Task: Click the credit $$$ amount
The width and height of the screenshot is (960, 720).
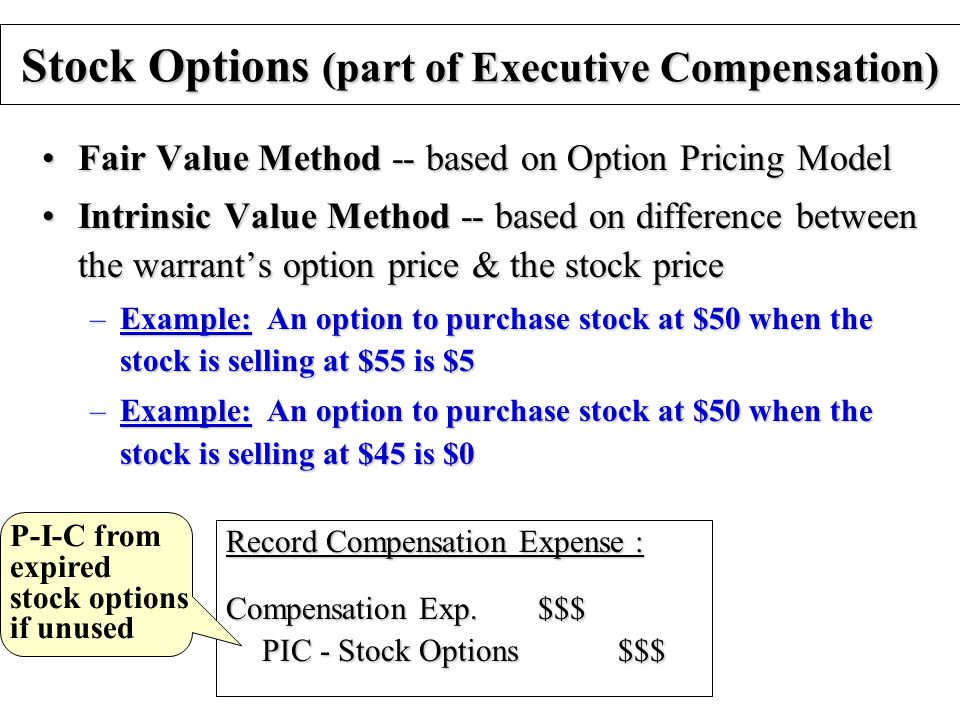Action: click(641, 651)
